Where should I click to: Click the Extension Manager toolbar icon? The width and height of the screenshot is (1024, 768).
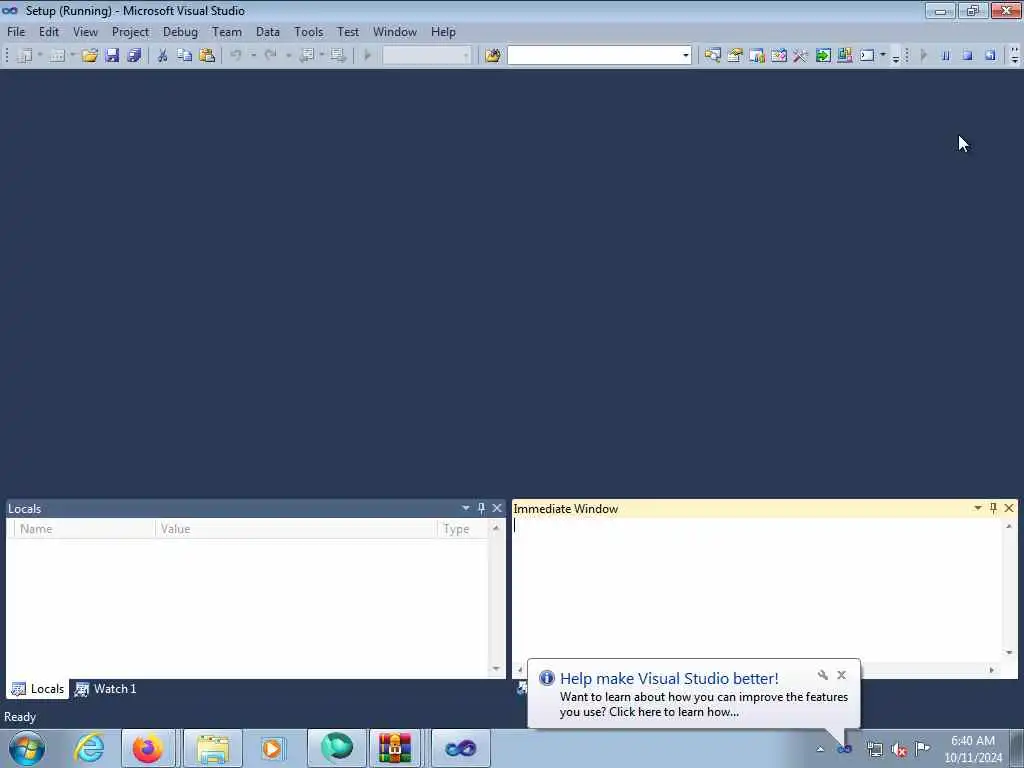click(844, 56)
